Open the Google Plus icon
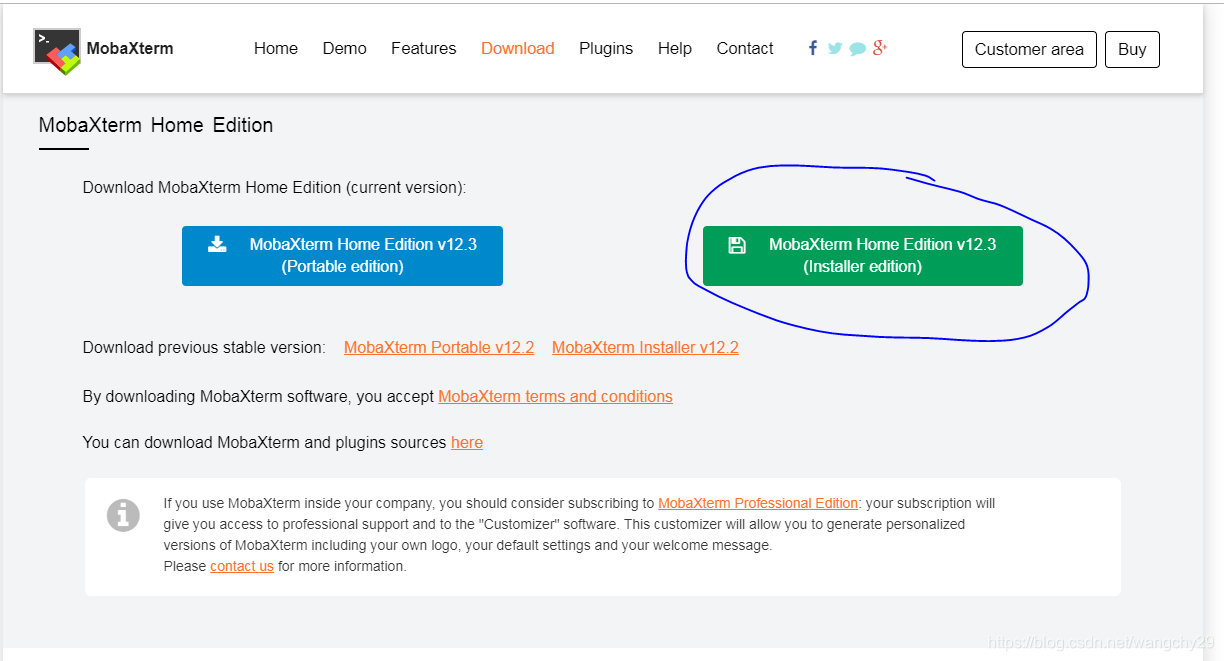 coord(880,47)
